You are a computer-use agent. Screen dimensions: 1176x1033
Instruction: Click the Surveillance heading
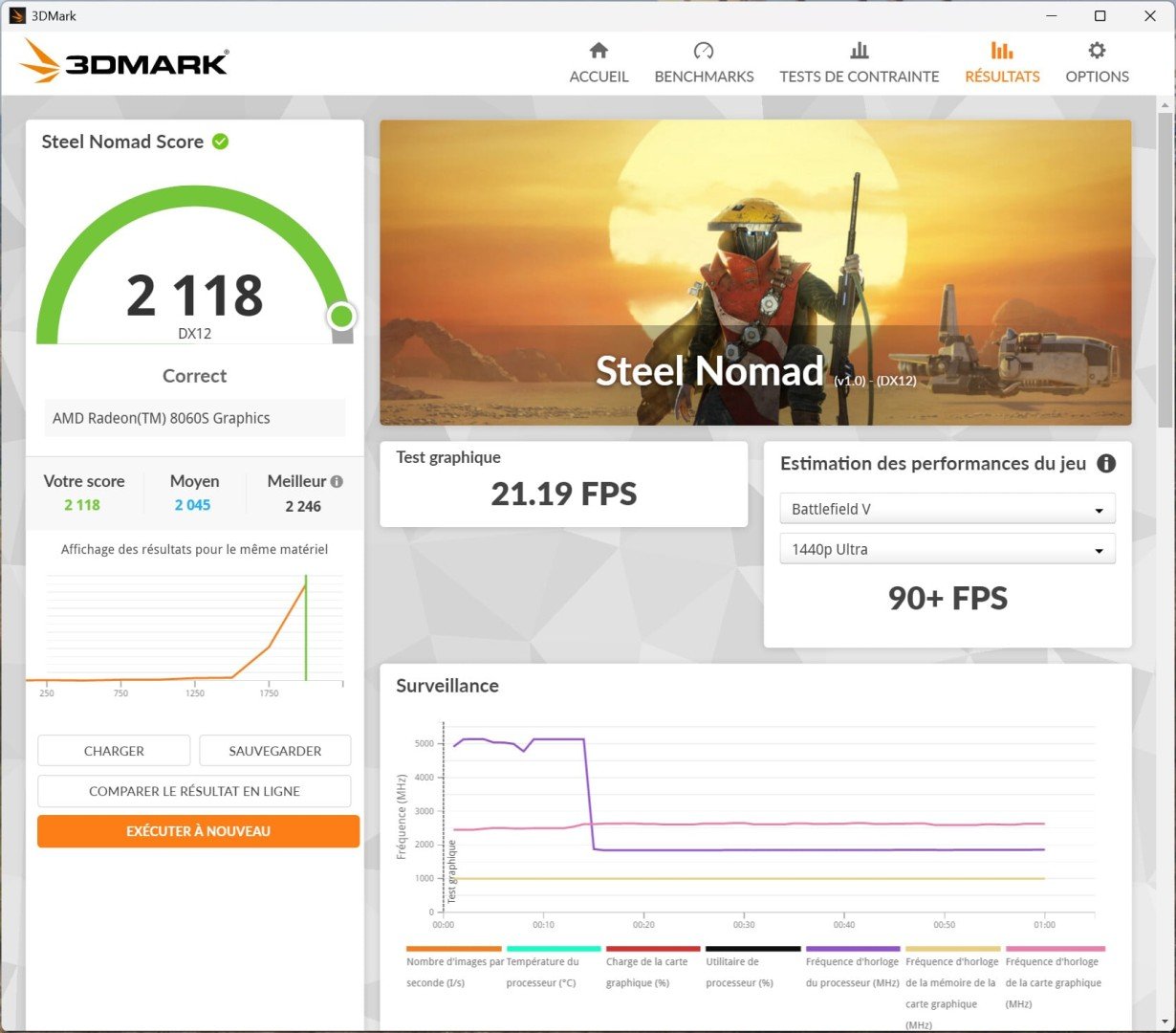click(x=447, y=686)
